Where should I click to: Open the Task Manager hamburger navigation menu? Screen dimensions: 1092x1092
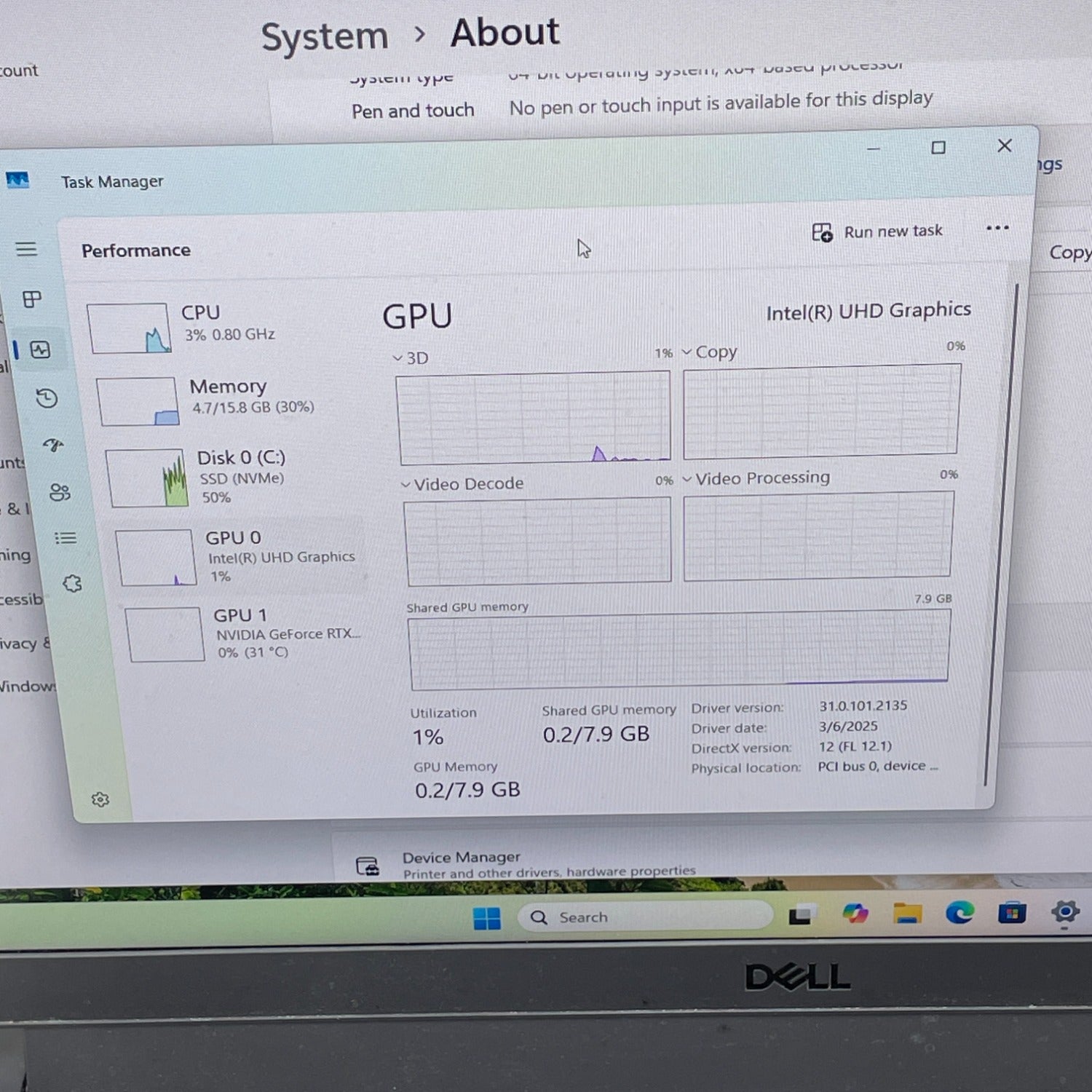[26, 250]
